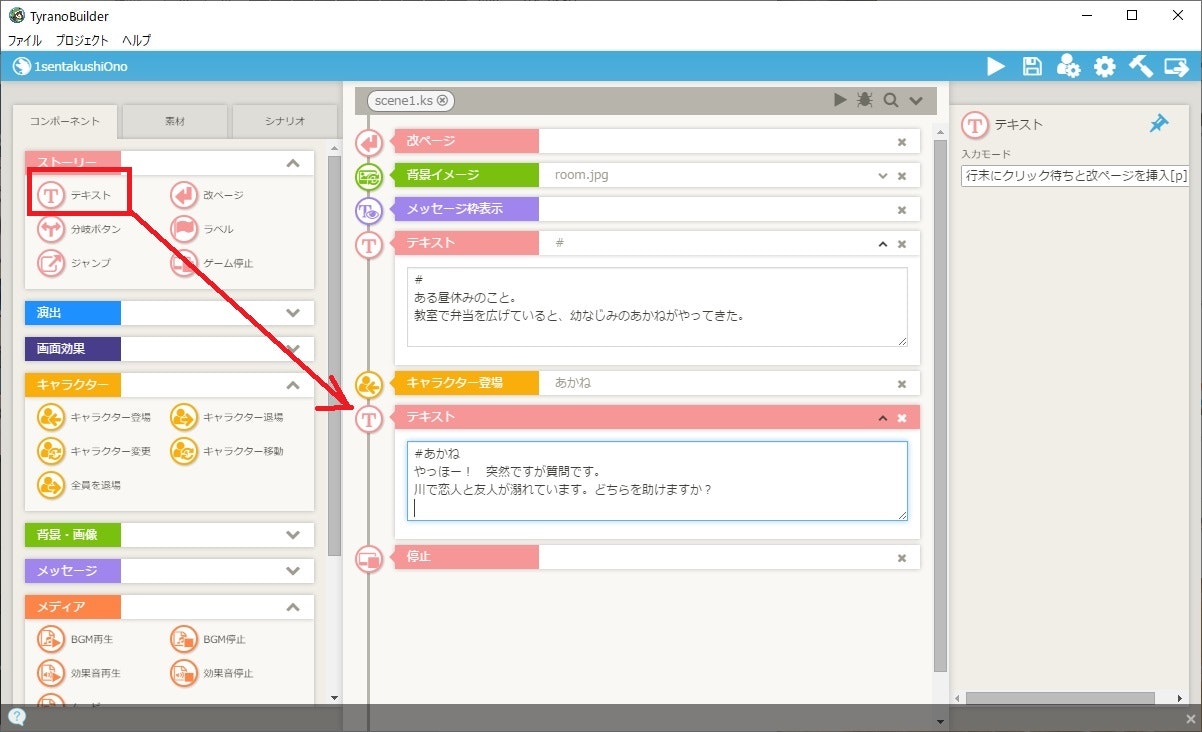Image resolution: width=1202 pixels, height=732 pixels.
Task: Collapse the first テキスト block with # header
Action: (882, 244)
